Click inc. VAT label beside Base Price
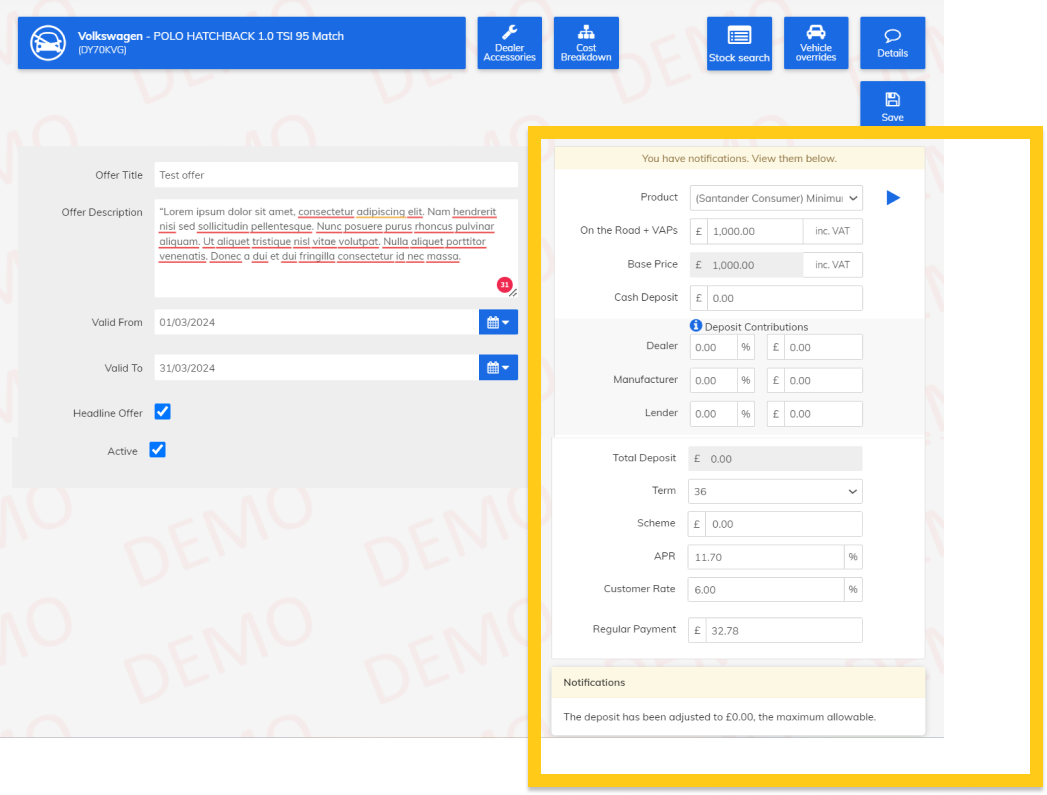Screen dimensions: 1047x795 [833, 265]
